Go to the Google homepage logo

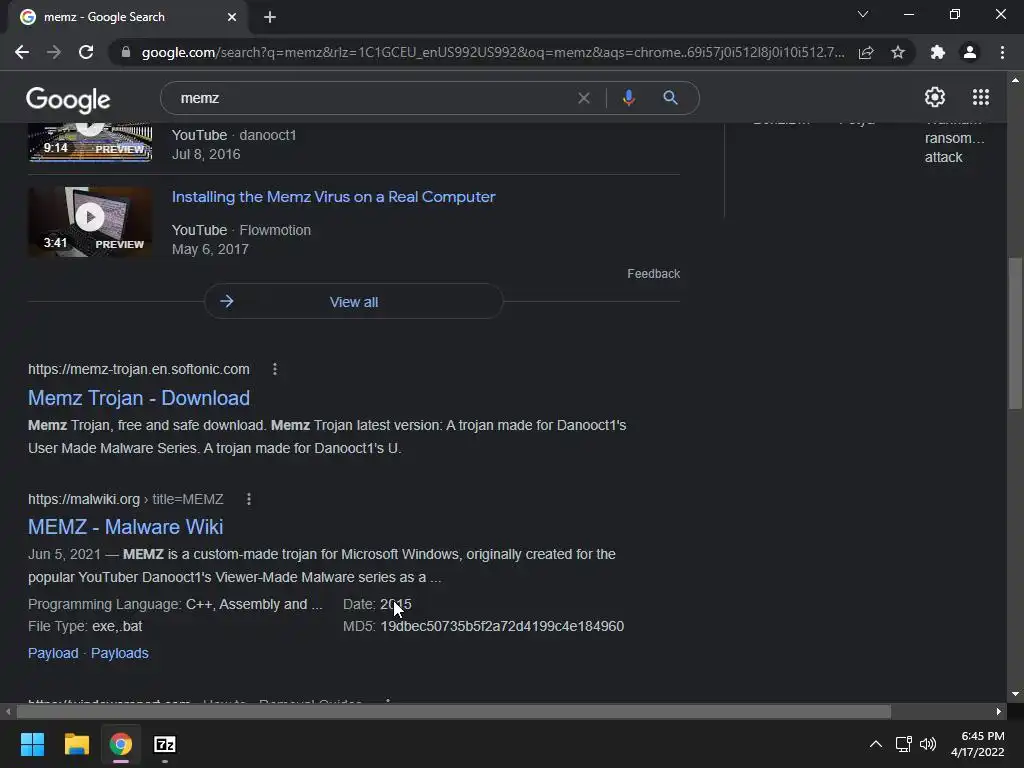pyautogui.click(x=68, y=99)
